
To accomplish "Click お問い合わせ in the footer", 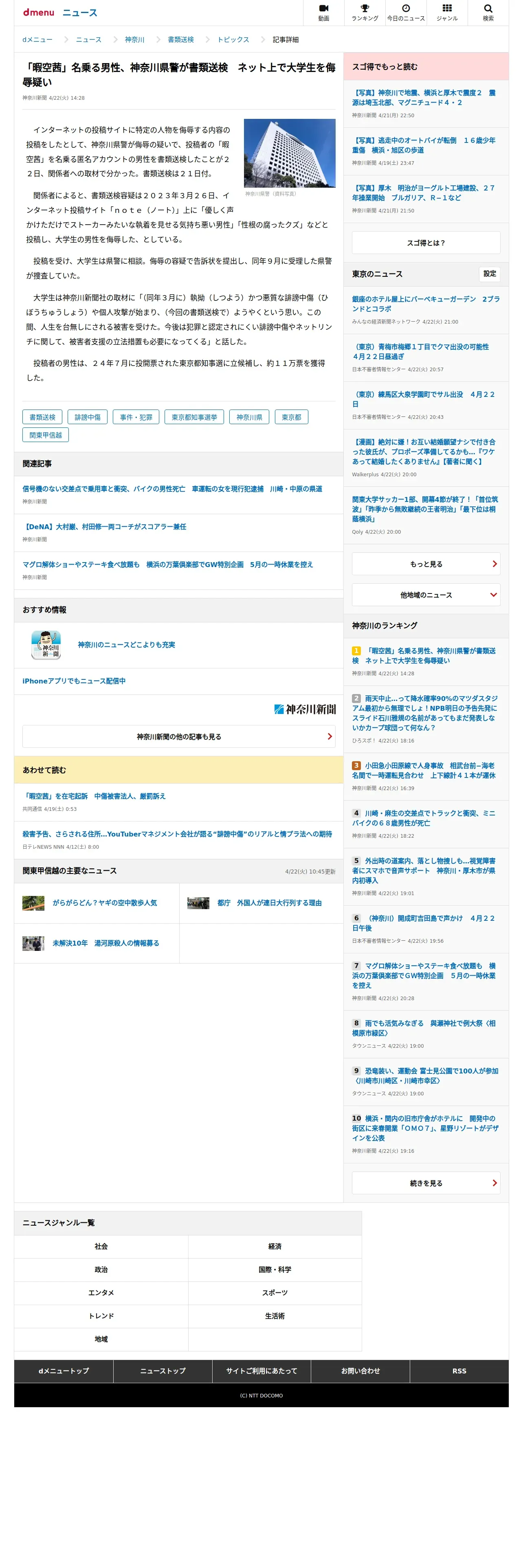I will tap(360, 1371).
